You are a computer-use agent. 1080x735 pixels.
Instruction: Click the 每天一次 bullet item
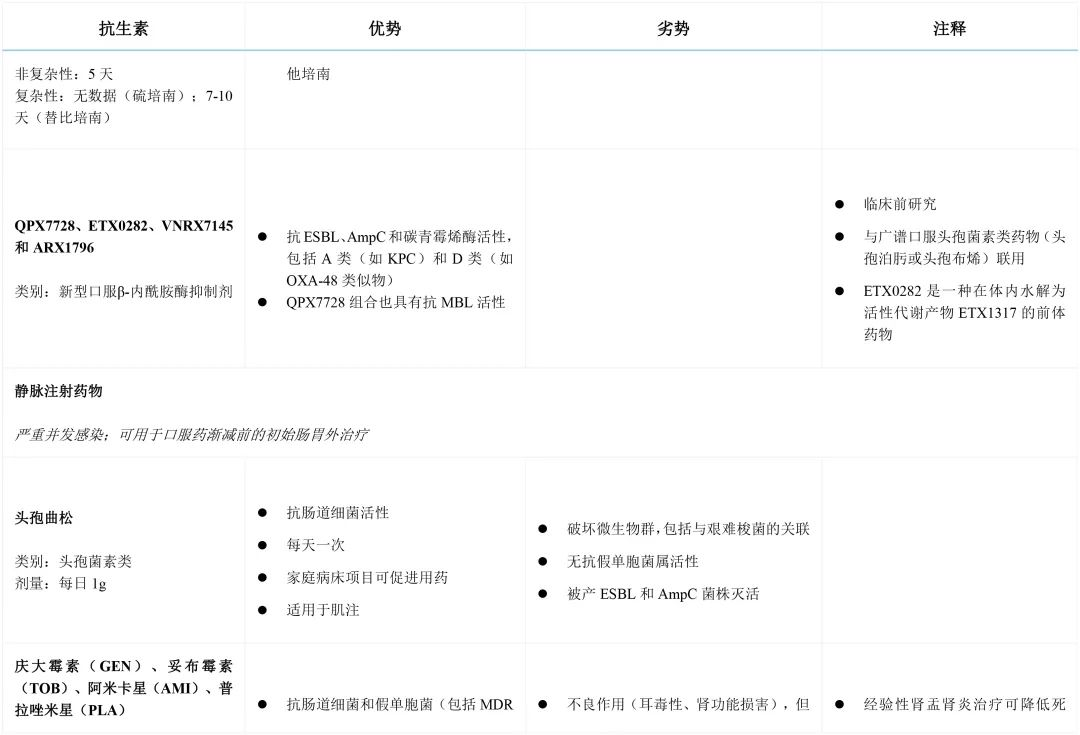pyautogui.click(x=315, y=545)
